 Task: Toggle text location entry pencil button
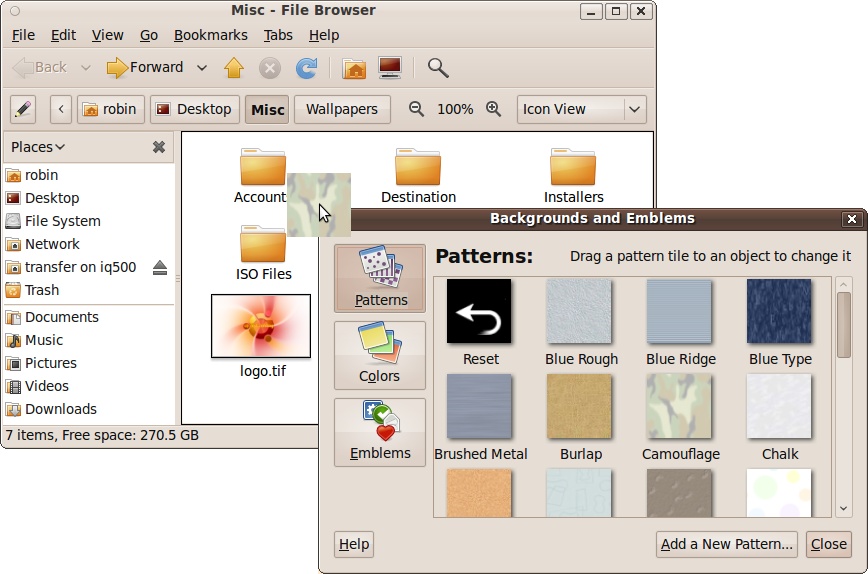tap(23, 109)
